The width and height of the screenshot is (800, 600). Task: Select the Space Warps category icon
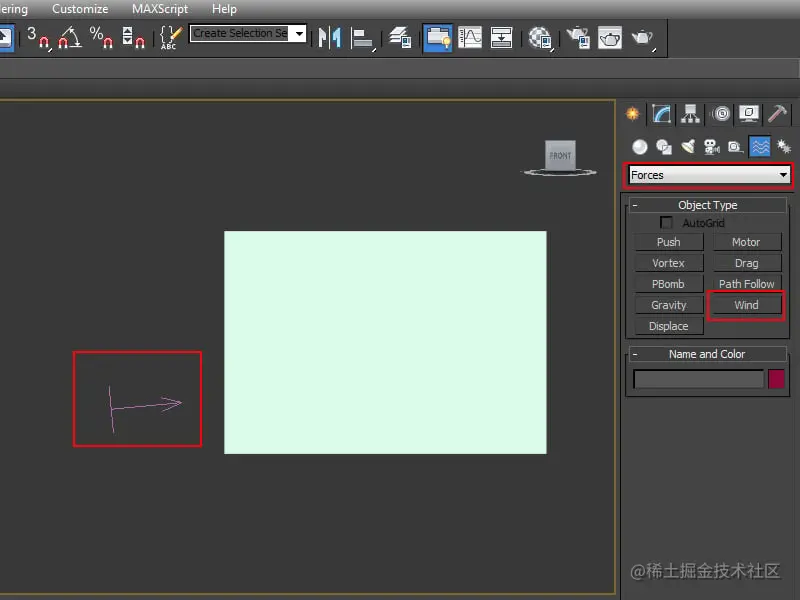(x=760, y=147)
